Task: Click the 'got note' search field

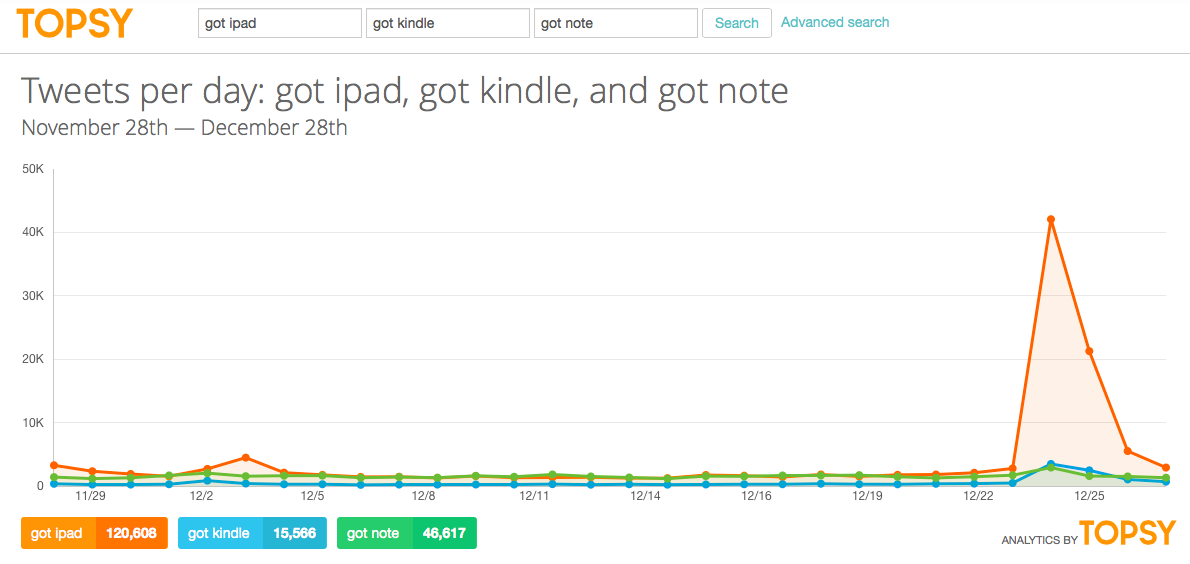Action: click(x=616, y=23)
